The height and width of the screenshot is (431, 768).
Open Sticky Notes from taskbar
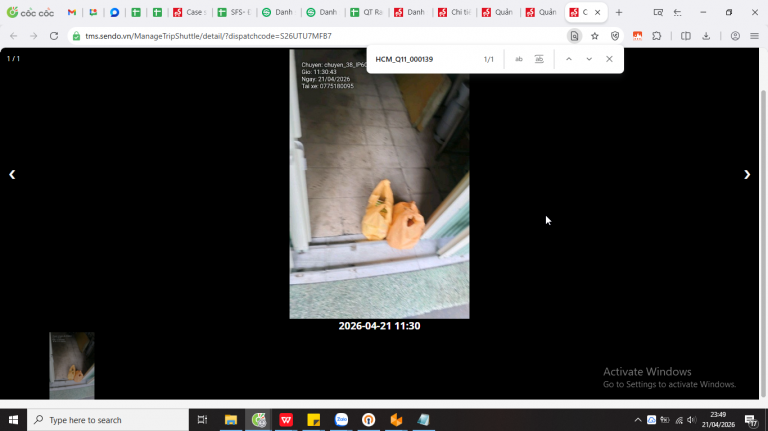tap(313, 420)
